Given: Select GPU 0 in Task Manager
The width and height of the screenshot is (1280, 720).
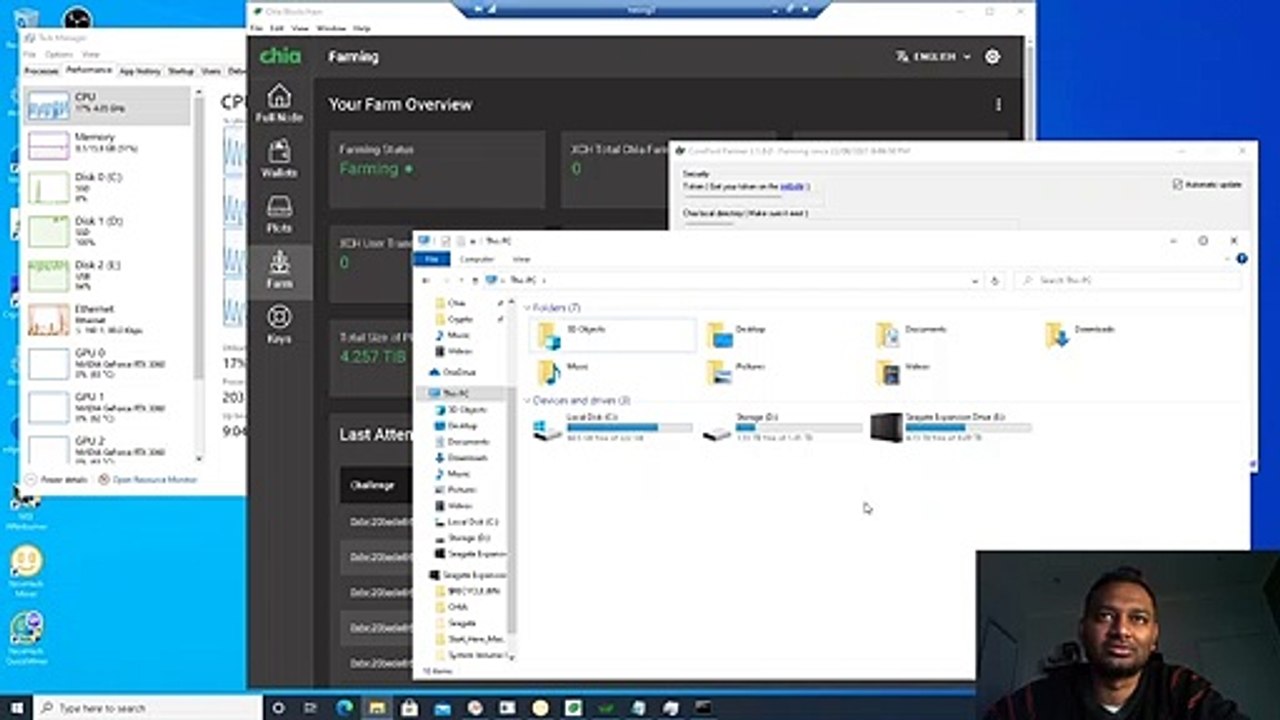Looking at the screenshot, I should [x=107, y=363].
